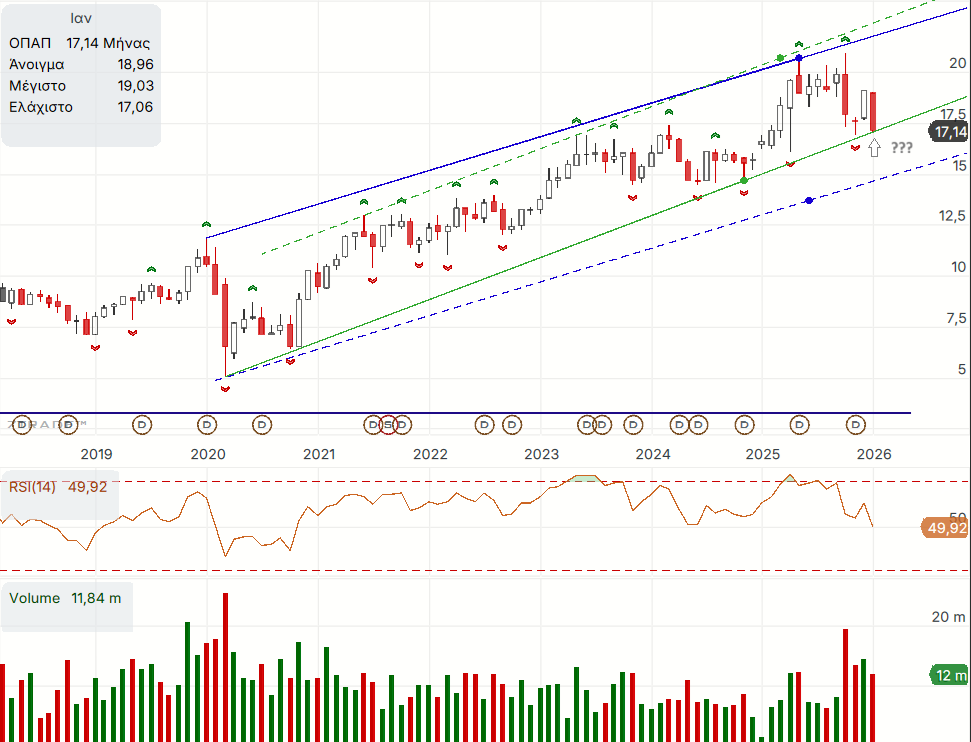This screenshot has height=742, width=971.
Task: Click the current price tag 17,14 on the price axis
Action: [x=948, y=132]
